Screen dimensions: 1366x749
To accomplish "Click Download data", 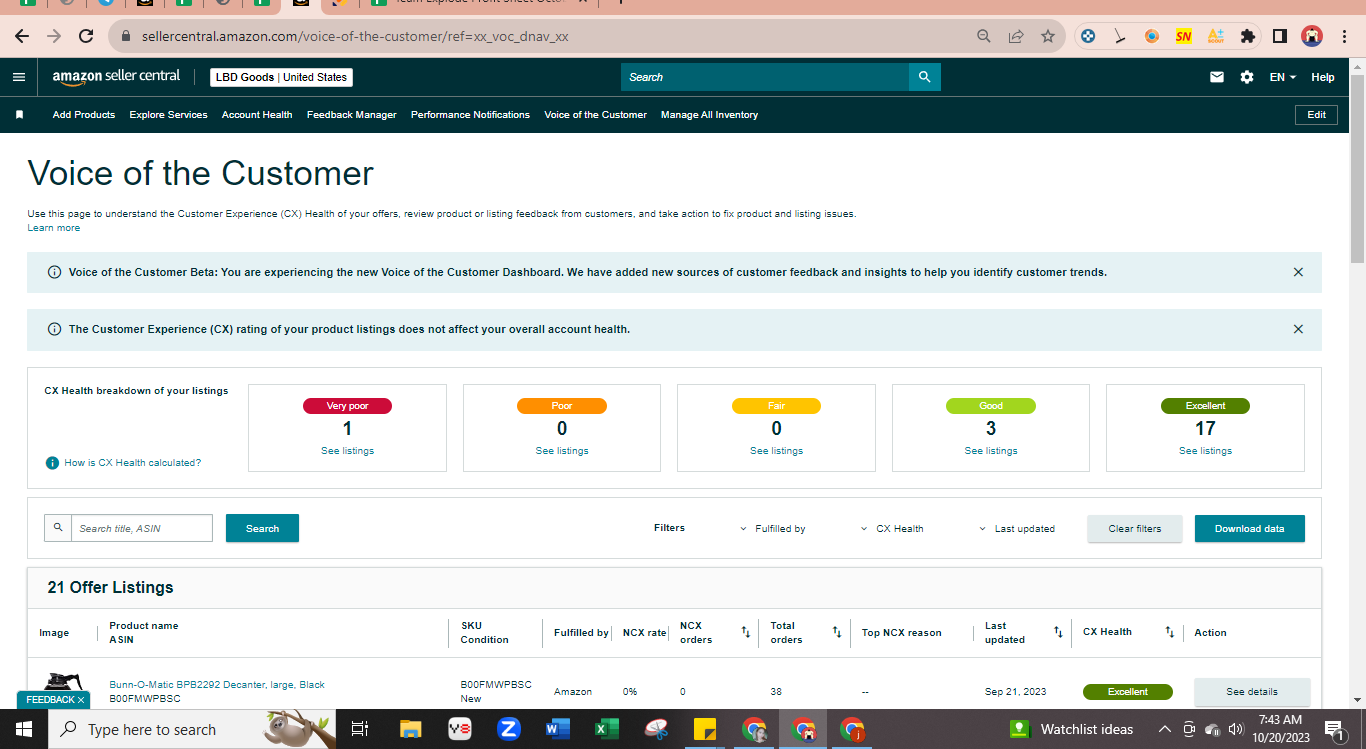I will click(x=1250, y=529).
